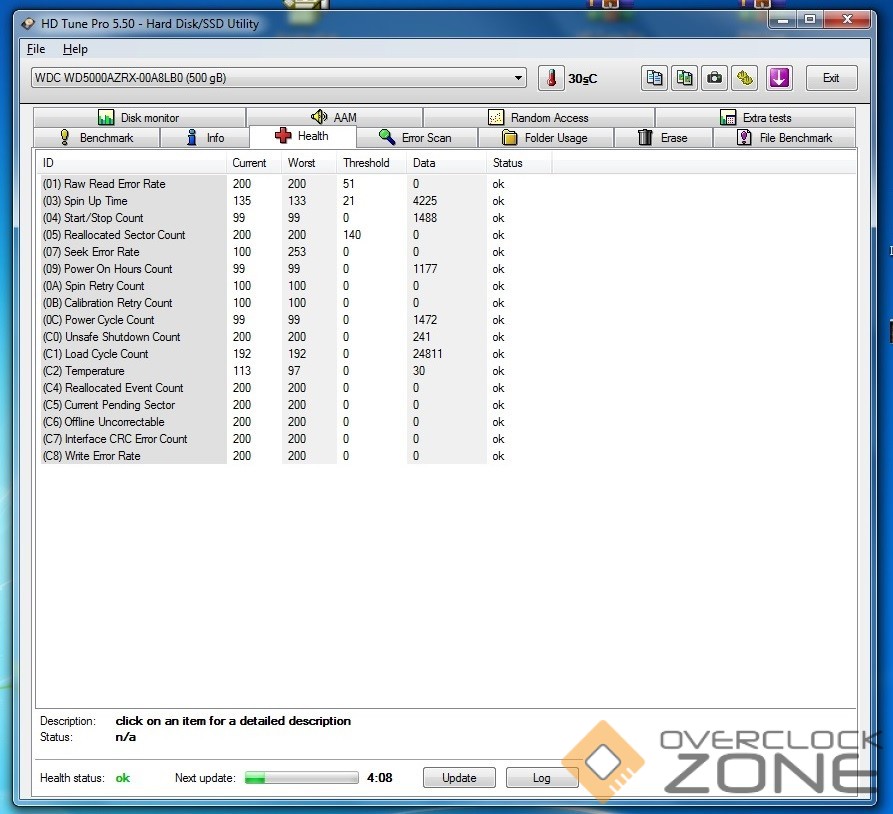Image resolution: width=893 pixels, height=814 pixels.
Task: Click the ID column header
Action: pos(131,163)
